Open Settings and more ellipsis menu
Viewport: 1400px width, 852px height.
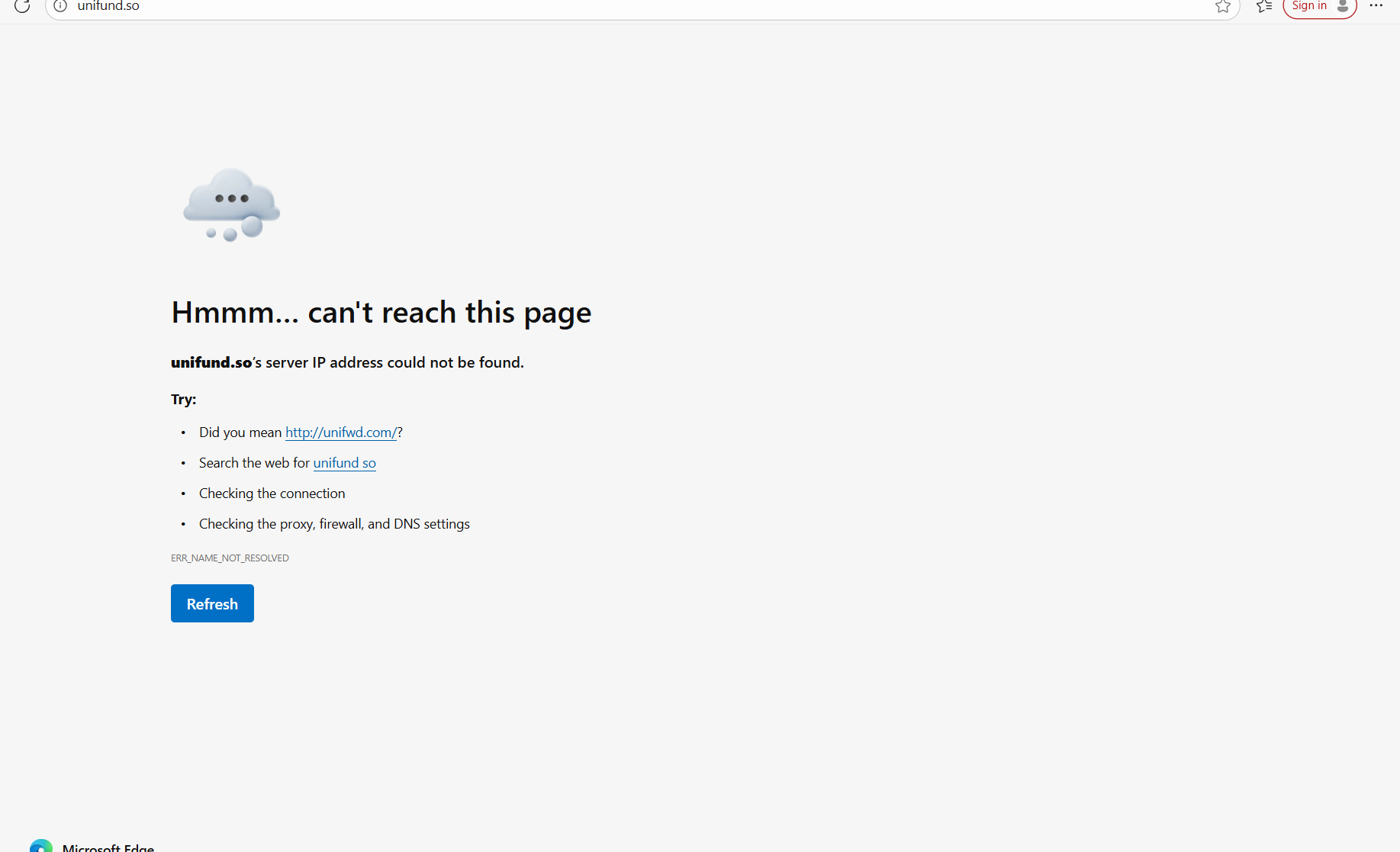1376,6
